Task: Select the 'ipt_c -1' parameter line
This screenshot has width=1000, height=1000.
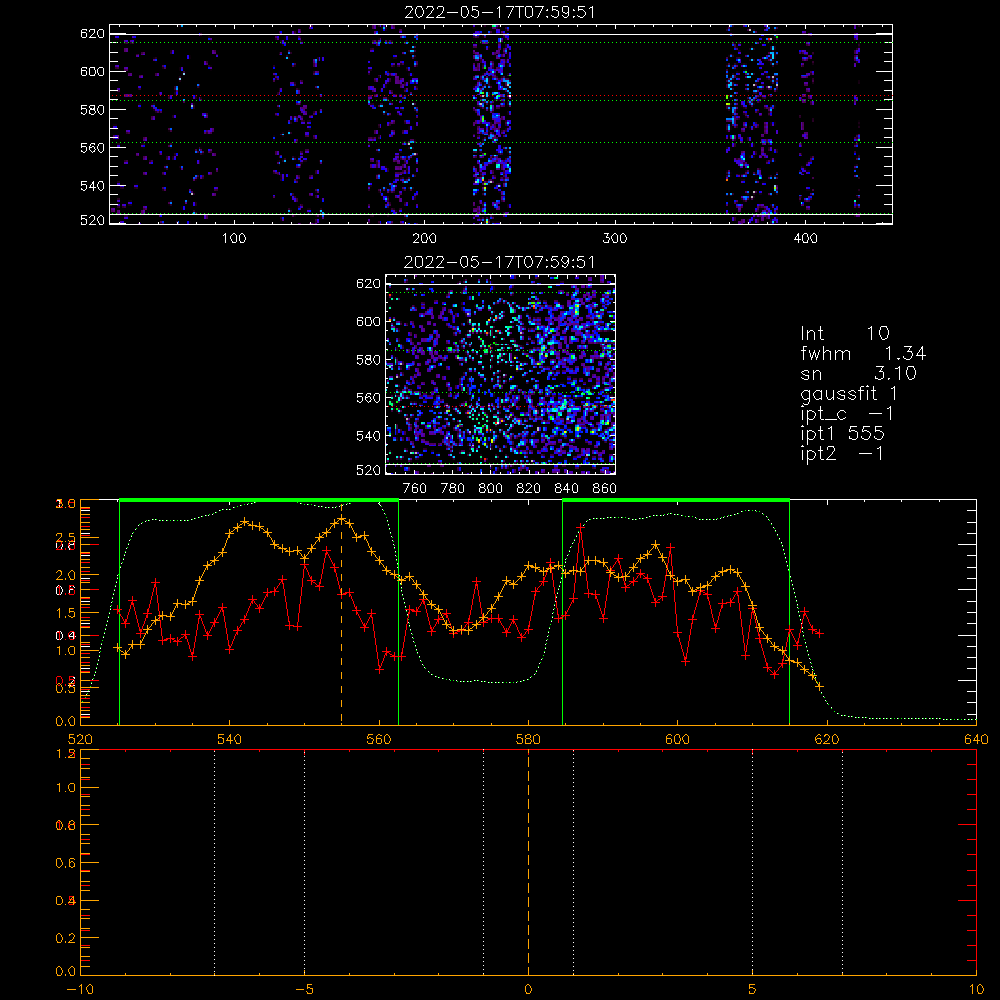Action: 847,414
